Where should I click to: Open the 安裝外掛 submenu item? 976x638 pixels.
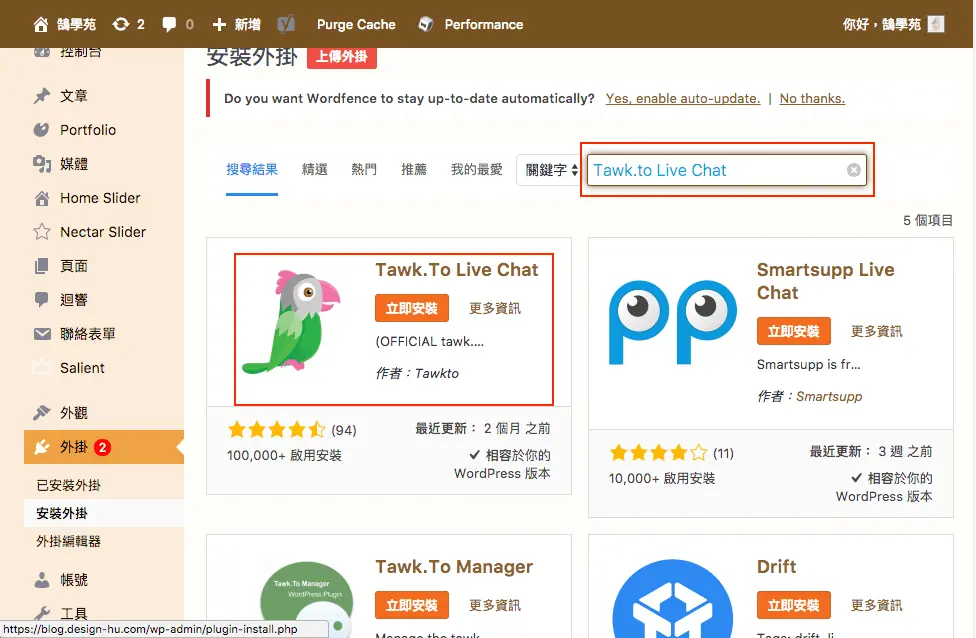point(62,514)
